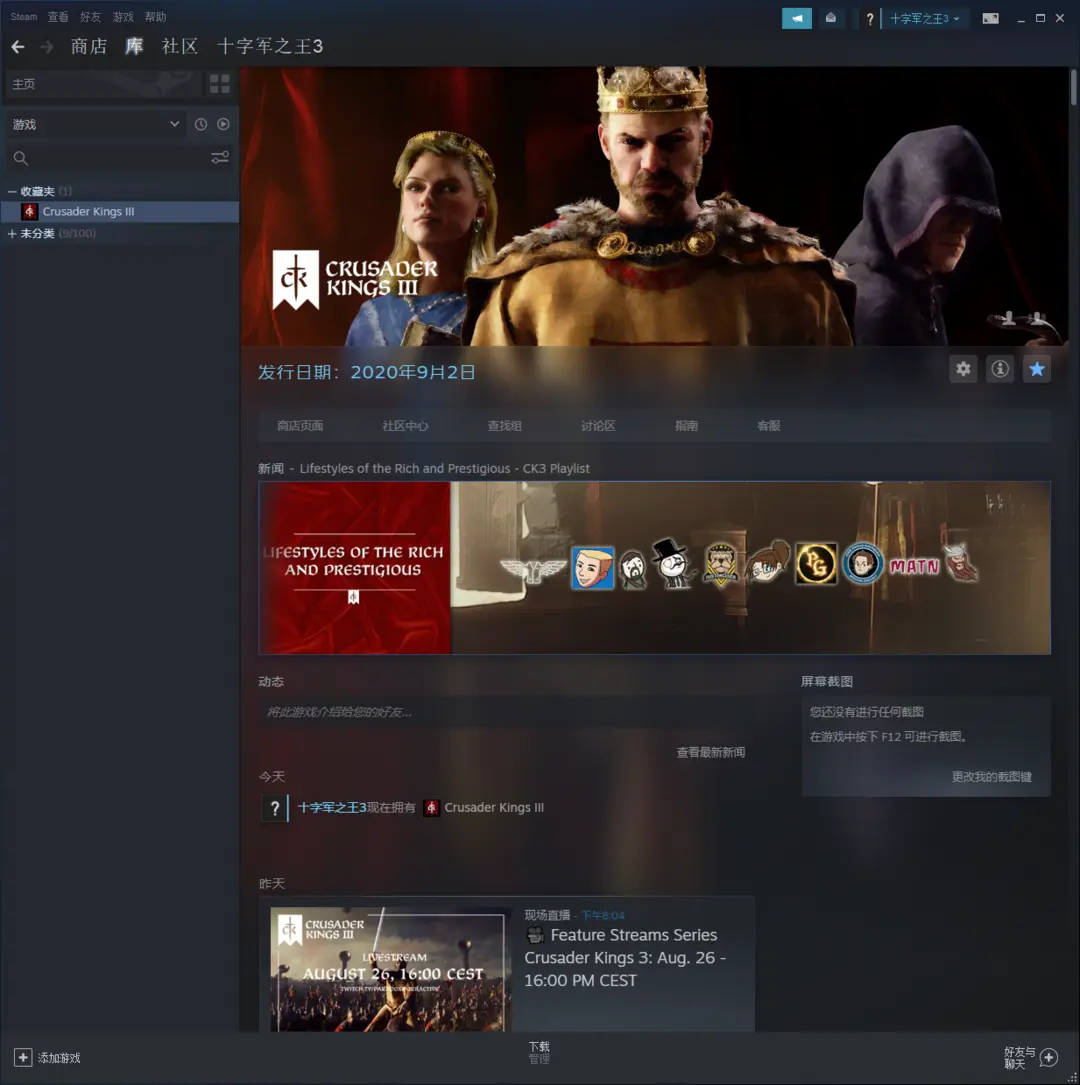Click the 查找组 link
The image size is (1080, 1085).
(x=504, y=426)
